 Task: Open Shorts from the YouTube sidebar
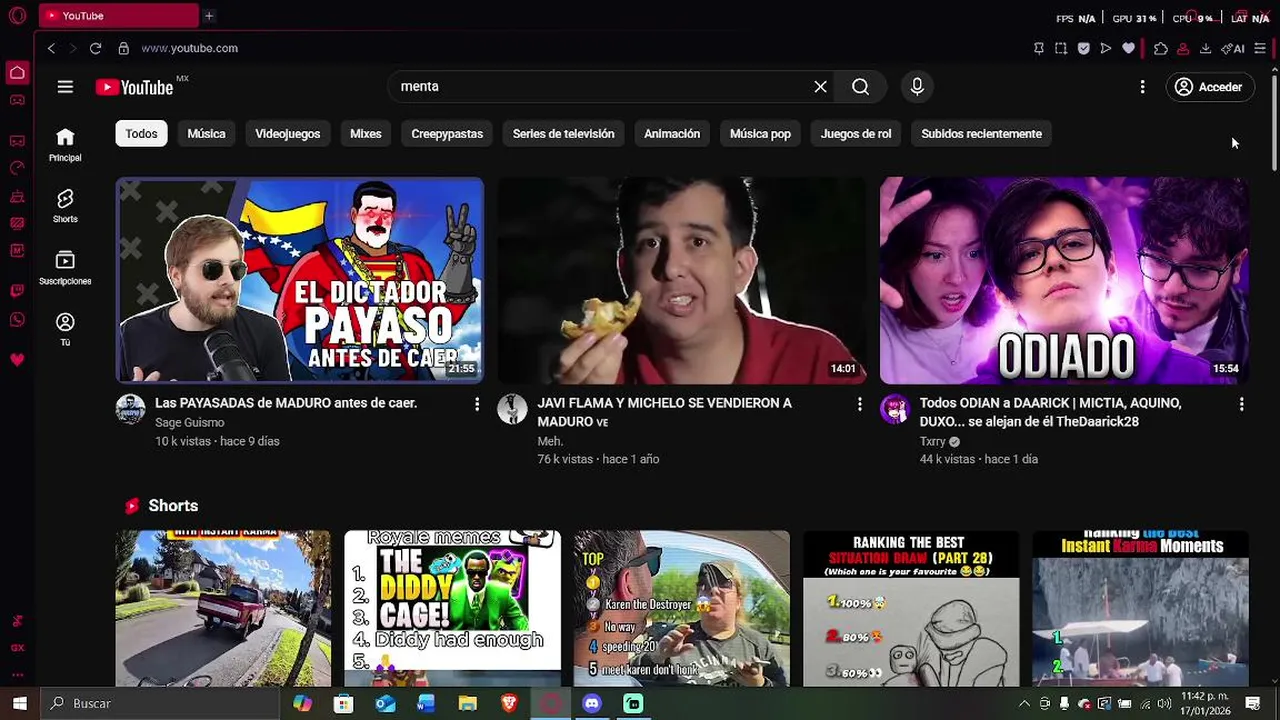tap(65, 206)
